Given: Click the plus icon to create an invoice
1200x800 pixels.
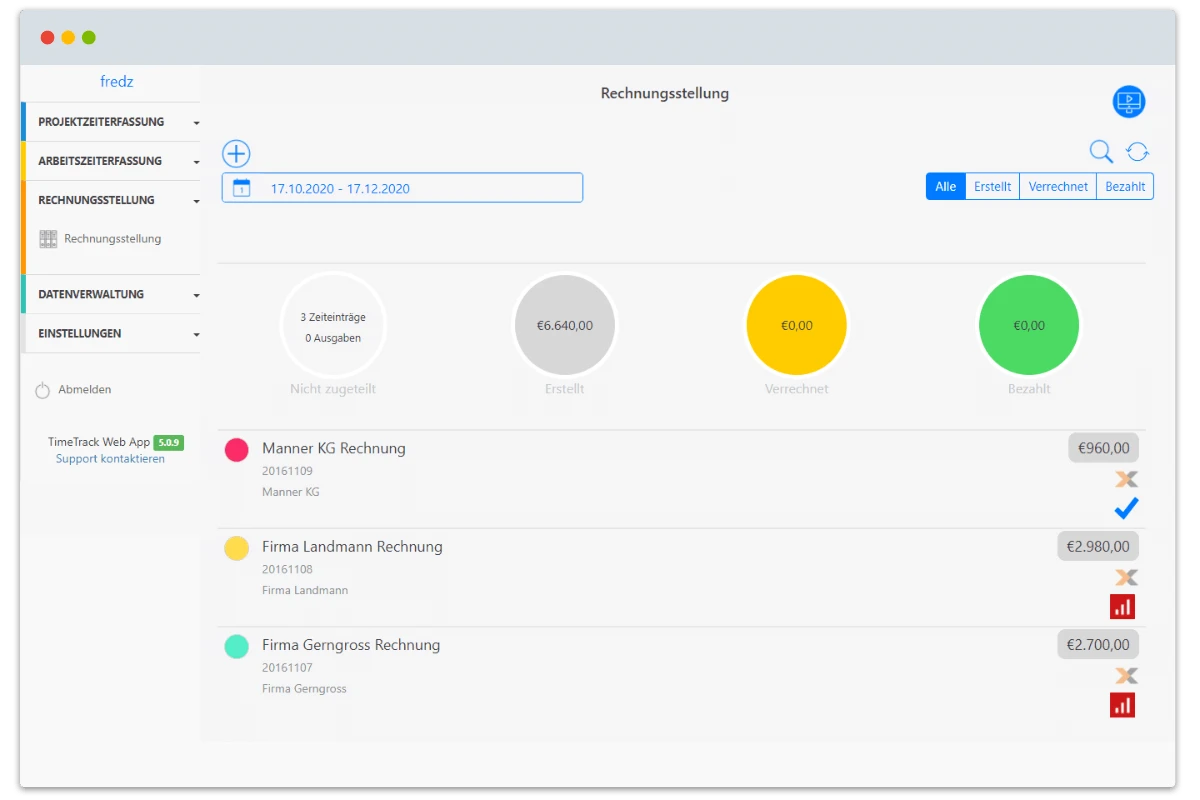Looking at the screenshot, I should tap(236, 153).
